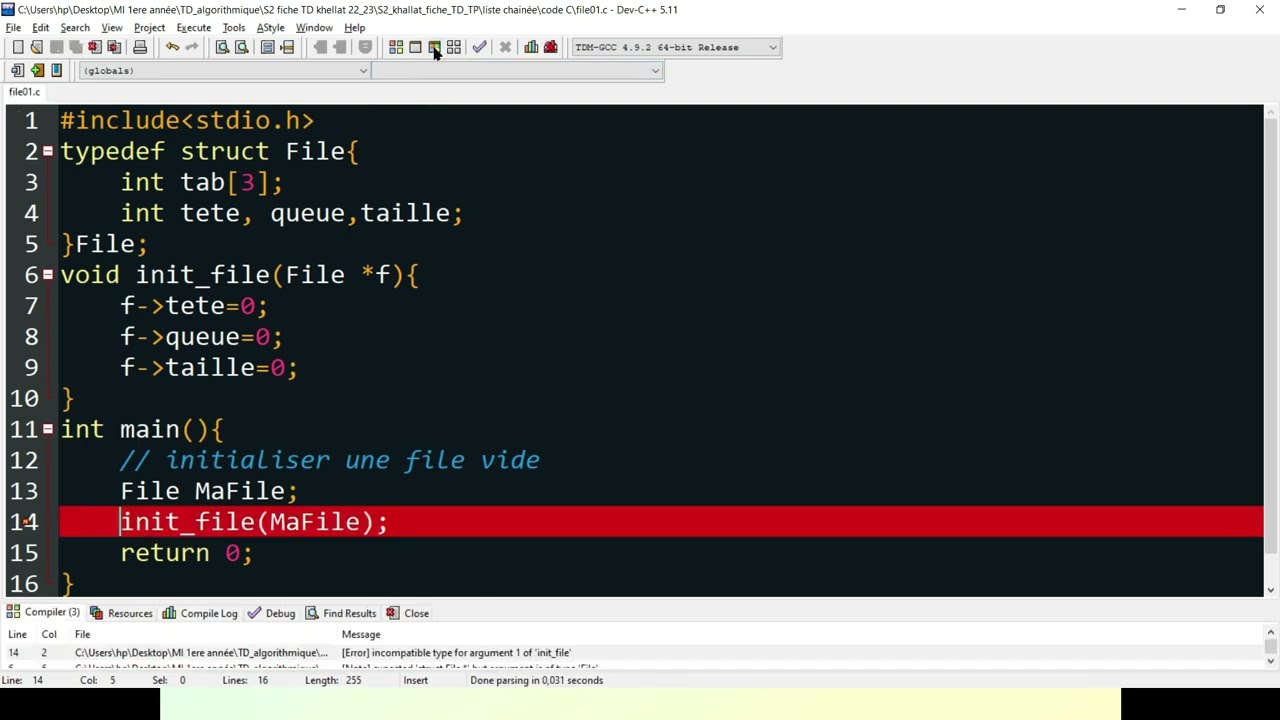This screenshot has height=720, width=1280.
Task: Click the Compile & Run icon
Action: click(434, 47)
